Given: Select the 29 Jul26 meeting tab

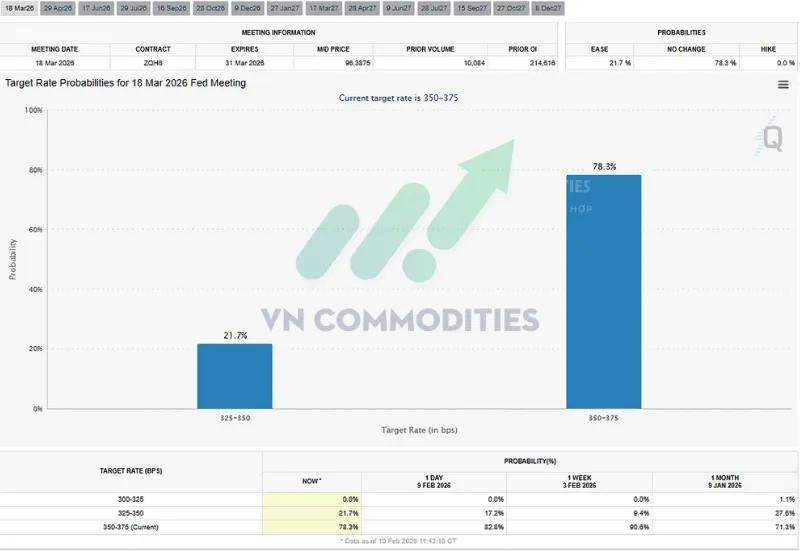Looking at the screenshot, I should click(134, 8).
